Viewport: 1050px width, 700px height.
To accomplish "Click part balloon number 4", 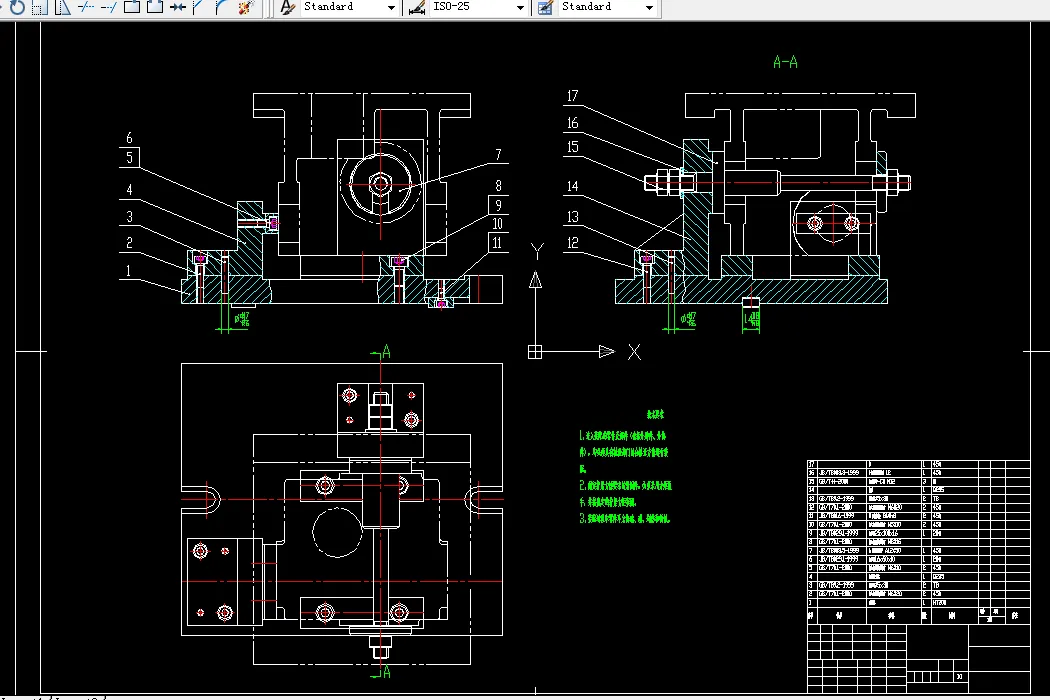I will (129, 190).
